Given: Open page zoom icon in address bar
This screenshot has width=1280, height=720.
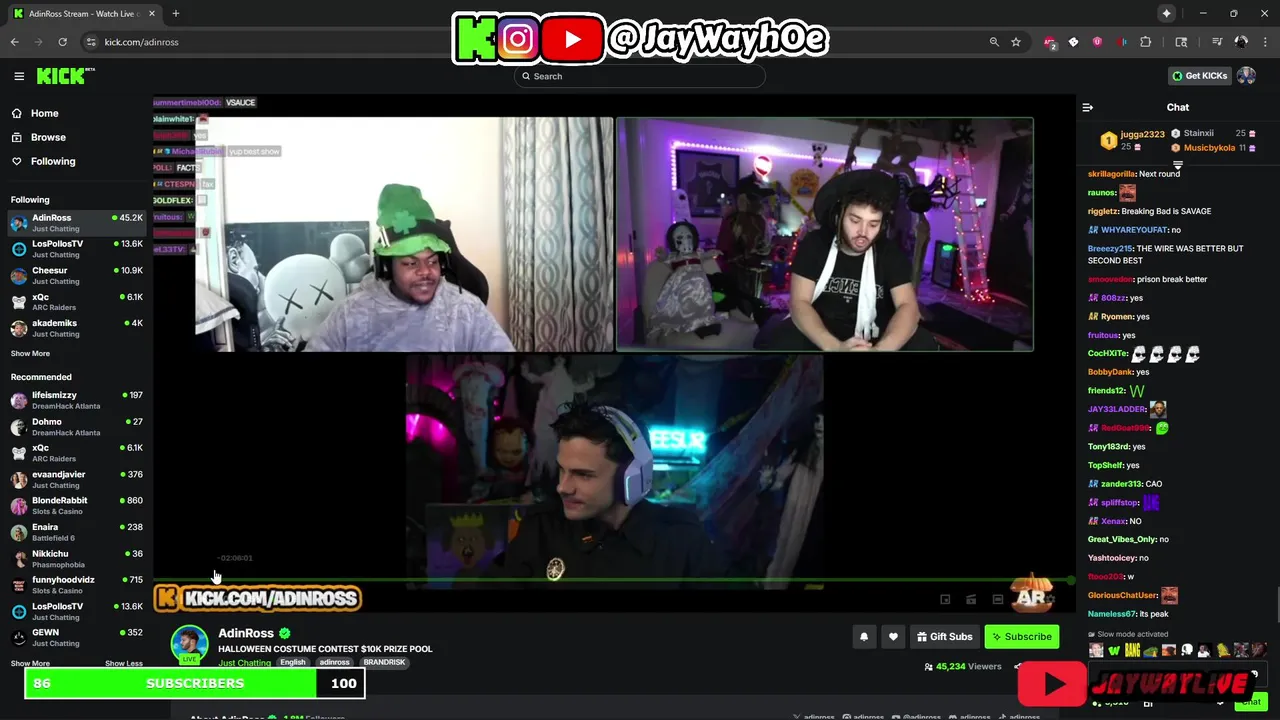Looking at the screenshot, I should point(994,42).
